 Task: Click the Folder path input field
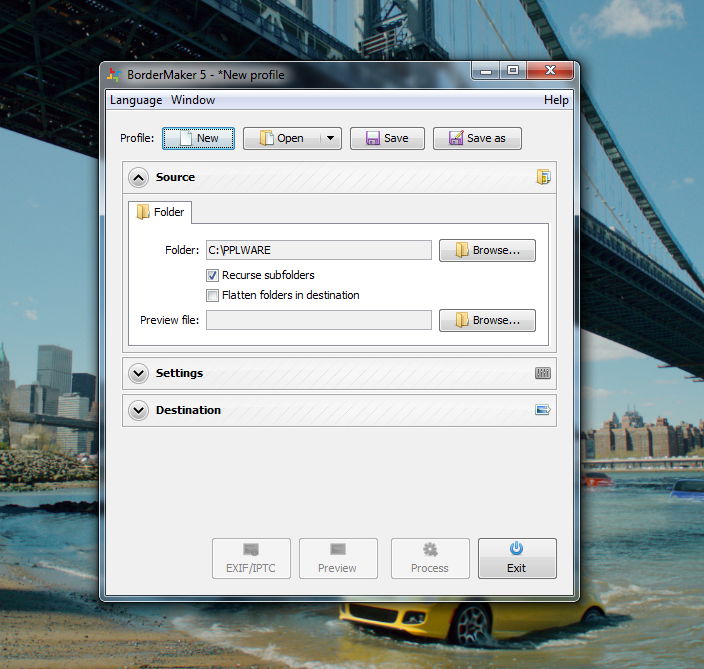click(319, 250)
